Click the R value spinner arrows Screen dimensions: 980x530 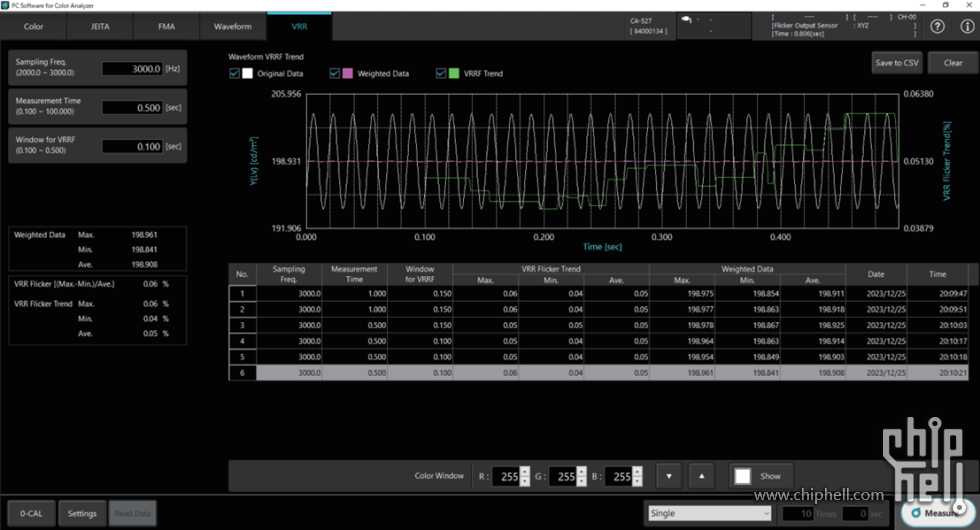[525, 477]
